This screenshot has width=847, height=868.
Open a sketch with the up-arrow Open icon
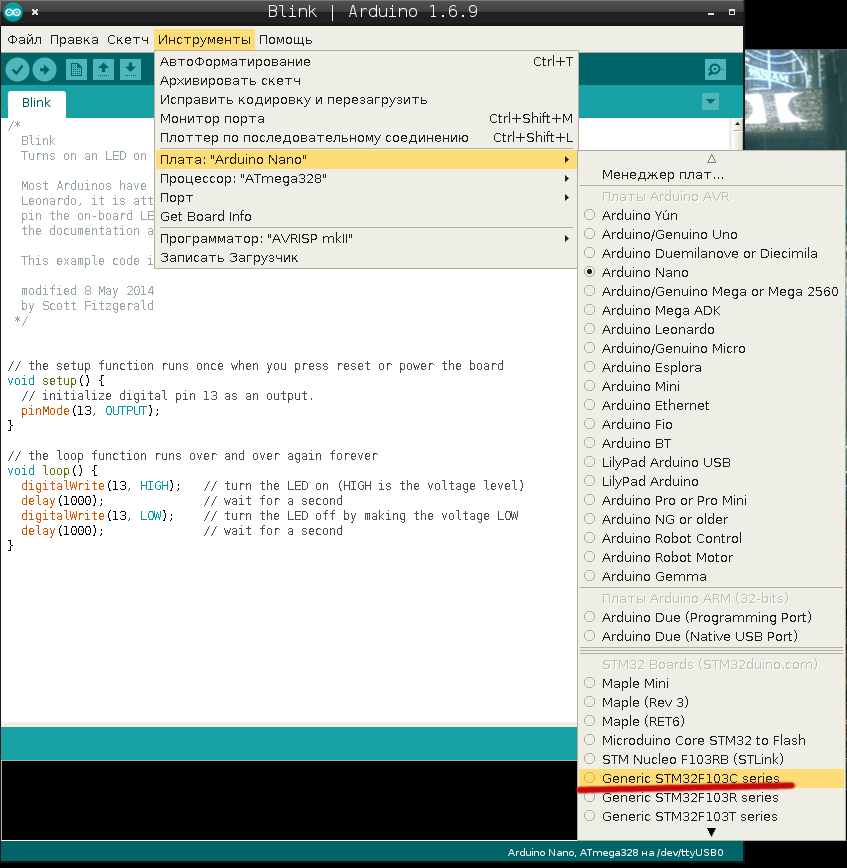(103, 70)
